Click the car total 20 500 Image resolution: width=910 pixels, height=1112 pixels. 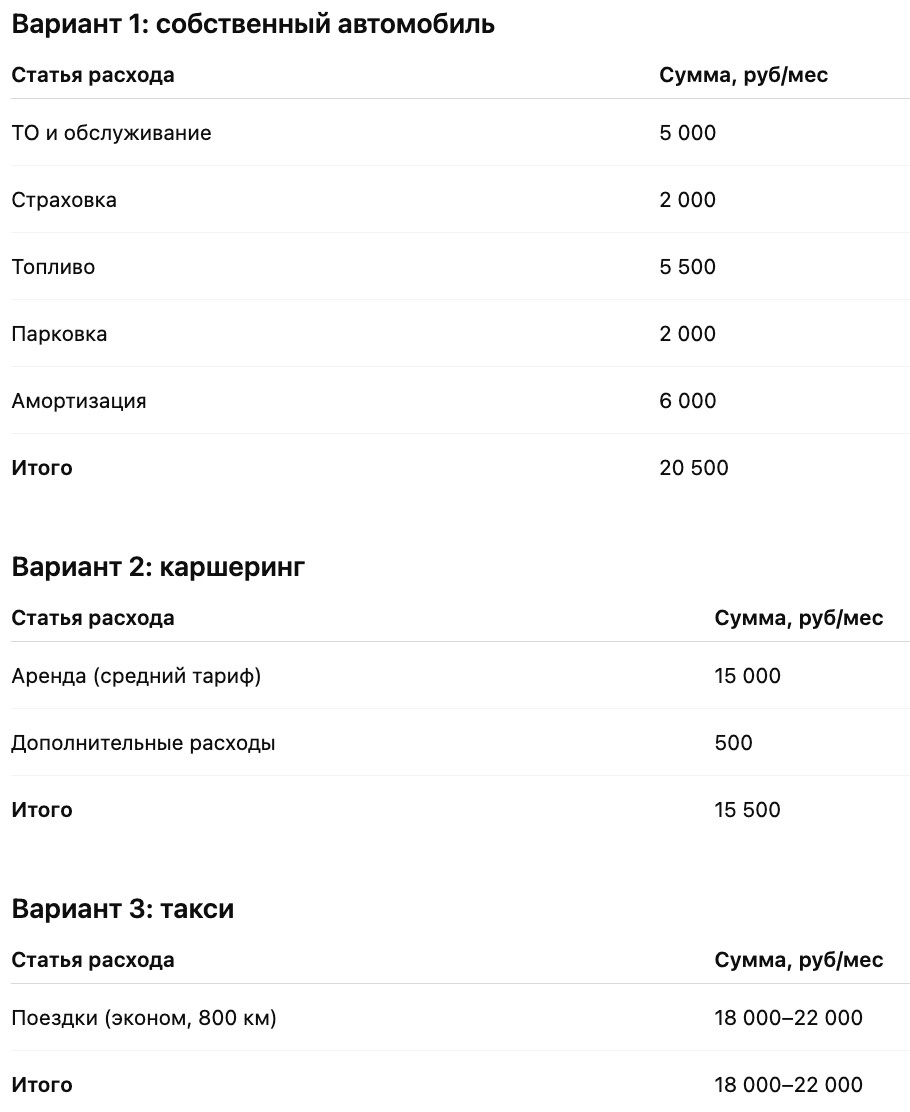click(x=694, y=467)
